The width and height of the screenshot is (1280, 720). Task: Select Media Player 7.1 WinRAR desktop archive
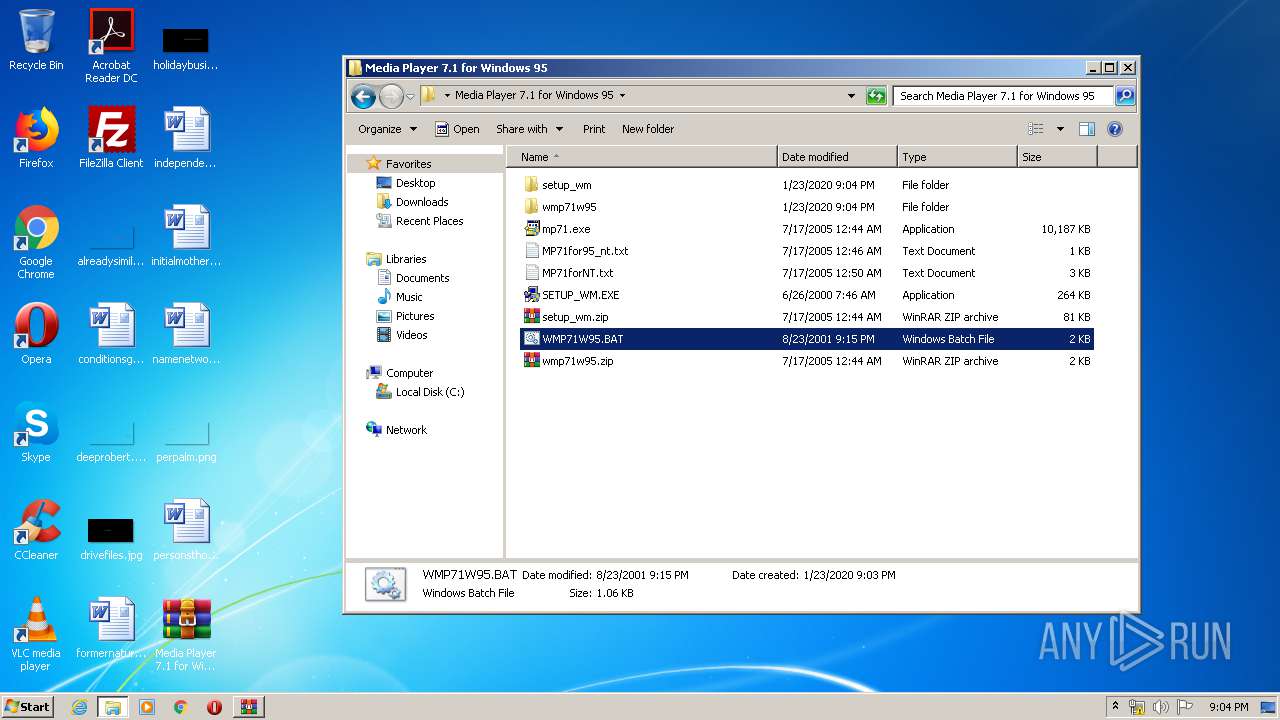pyautogui.click(x=186, y=634)
